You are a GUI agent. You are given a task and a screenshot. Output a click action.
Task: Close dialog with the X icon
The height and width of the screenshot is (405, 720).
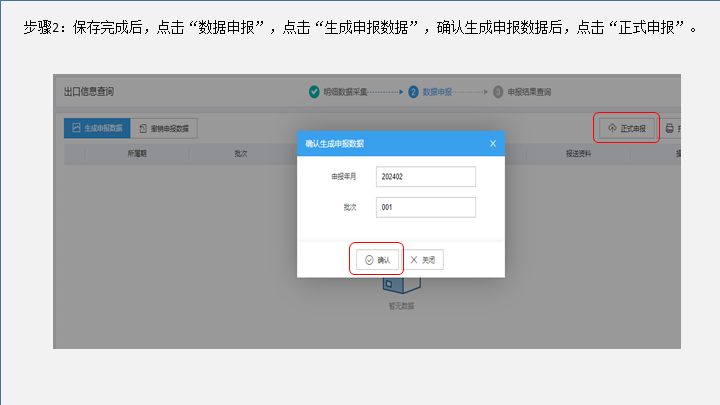click(x=493, y=144)
